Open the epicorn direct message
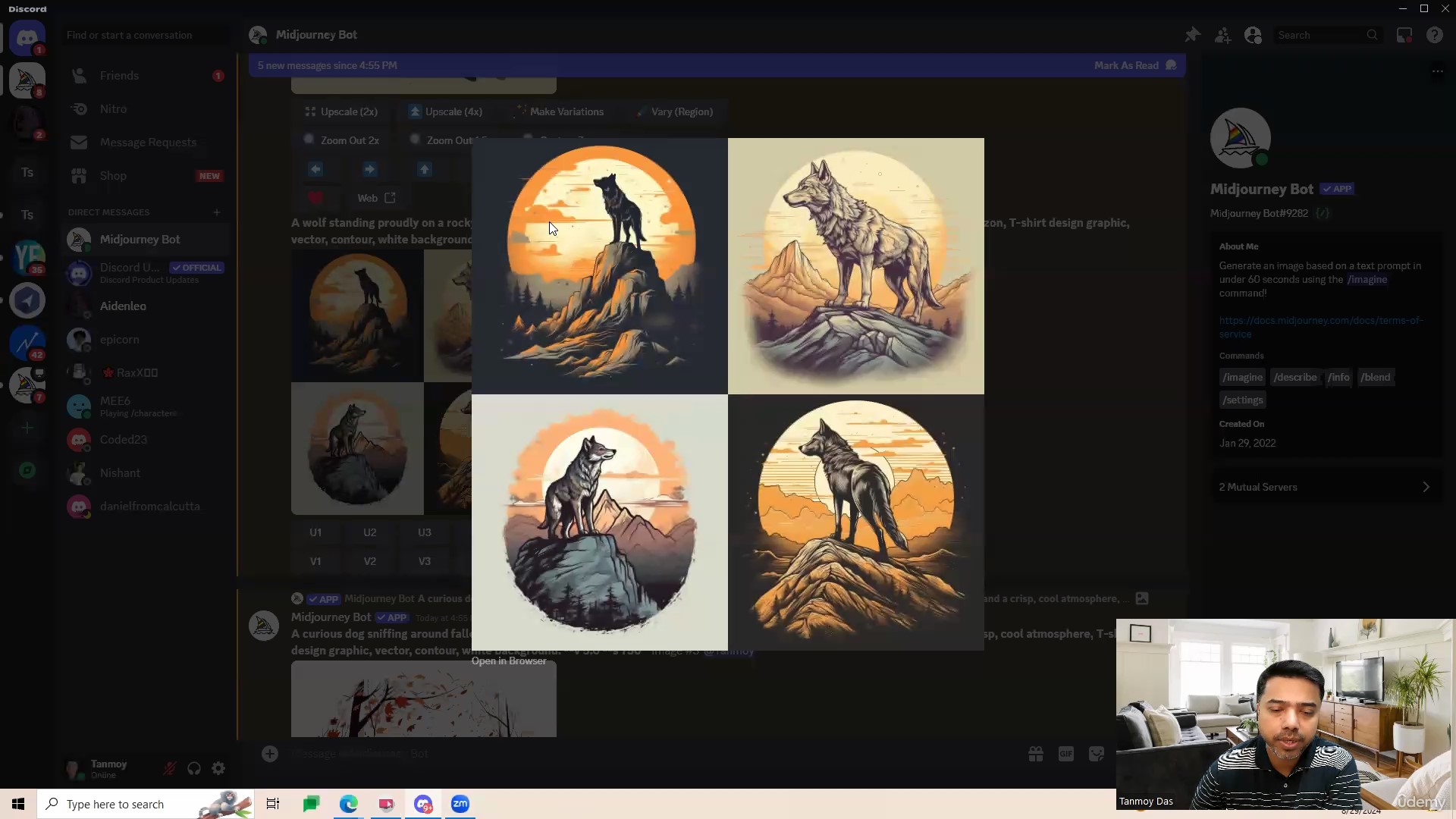 click(146, 340)
